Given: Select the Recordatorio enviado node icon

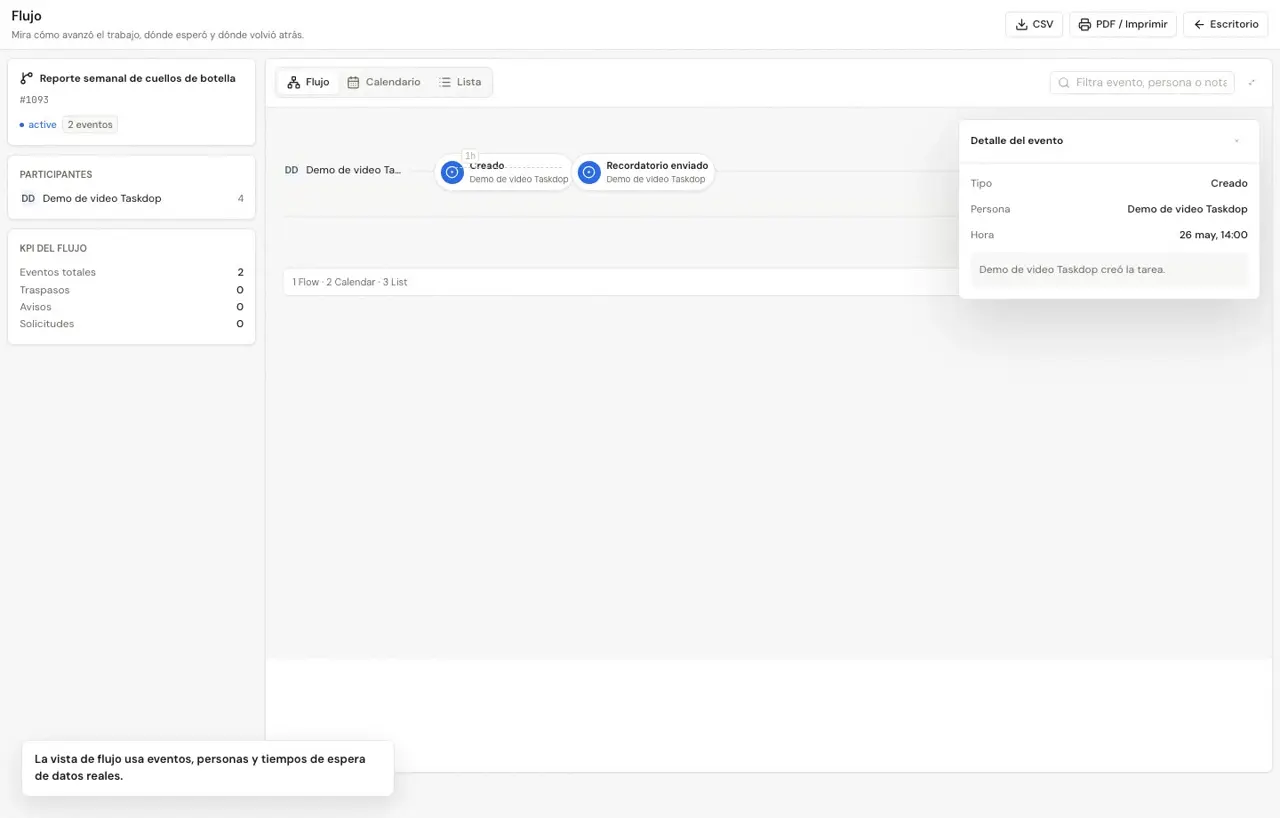Looking at the screenshot, I should click(589, 173).
